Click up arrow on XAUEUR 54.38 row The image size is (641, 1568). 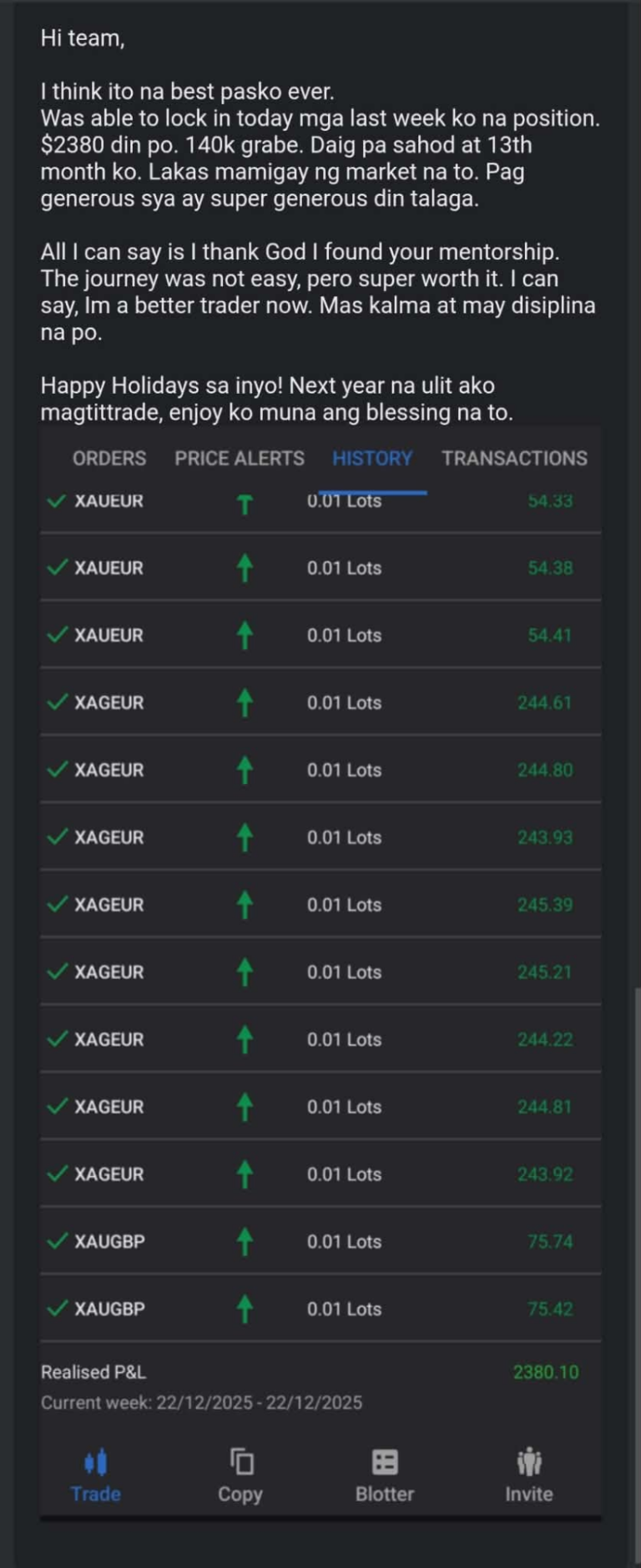(x=245, y=568)
